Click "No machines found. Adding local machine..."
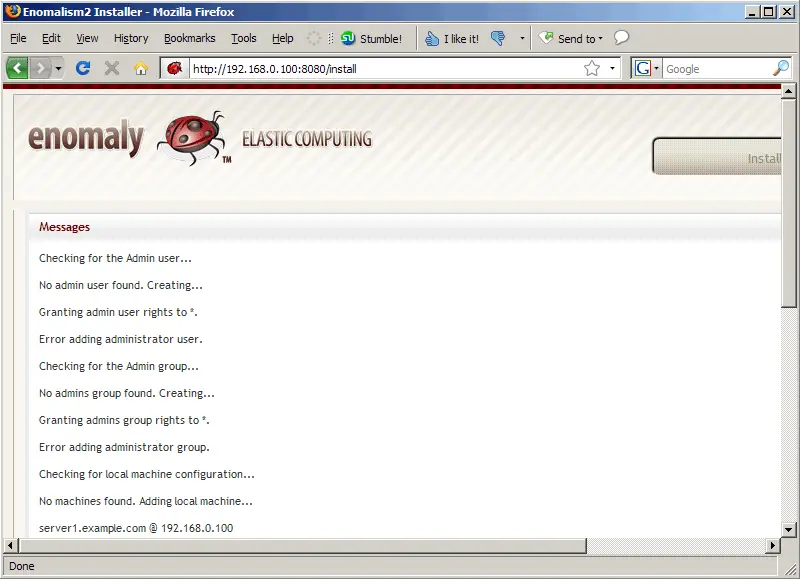The width and height of the screenshot is (800, 579). [146, 501]
